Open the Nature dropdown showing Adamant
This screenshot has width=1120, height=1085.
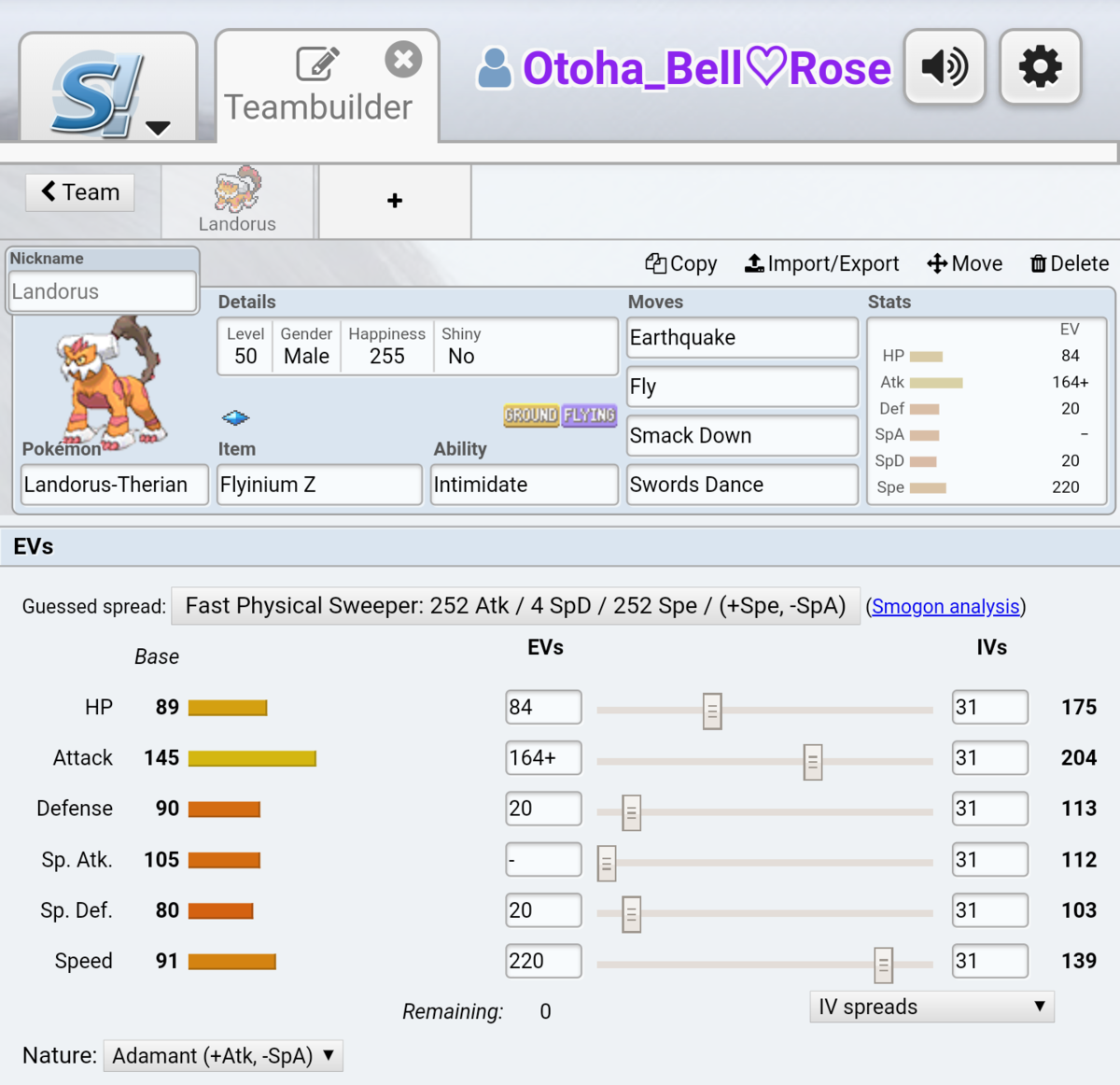tap(223, 1056)
